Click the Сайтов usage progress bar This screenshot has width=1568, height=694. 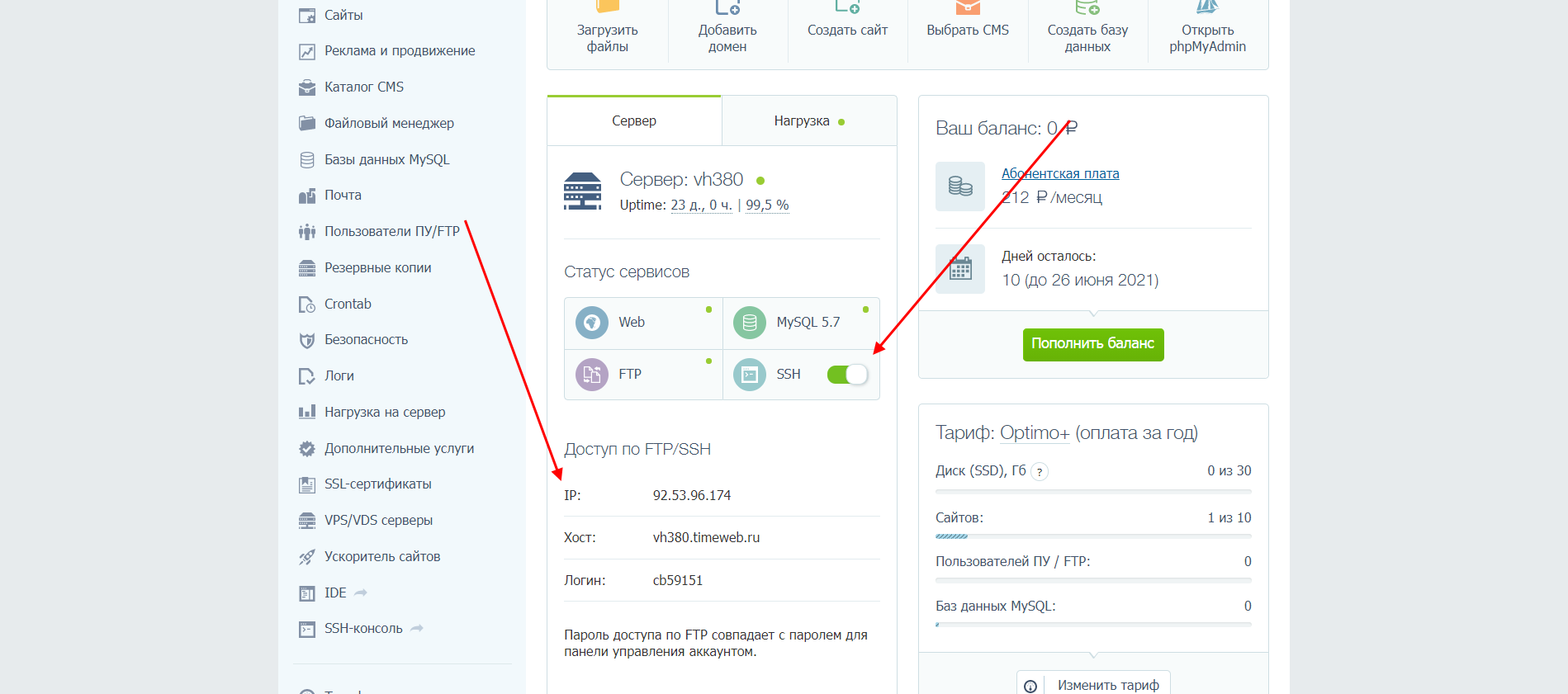[x=1093, y=536]
